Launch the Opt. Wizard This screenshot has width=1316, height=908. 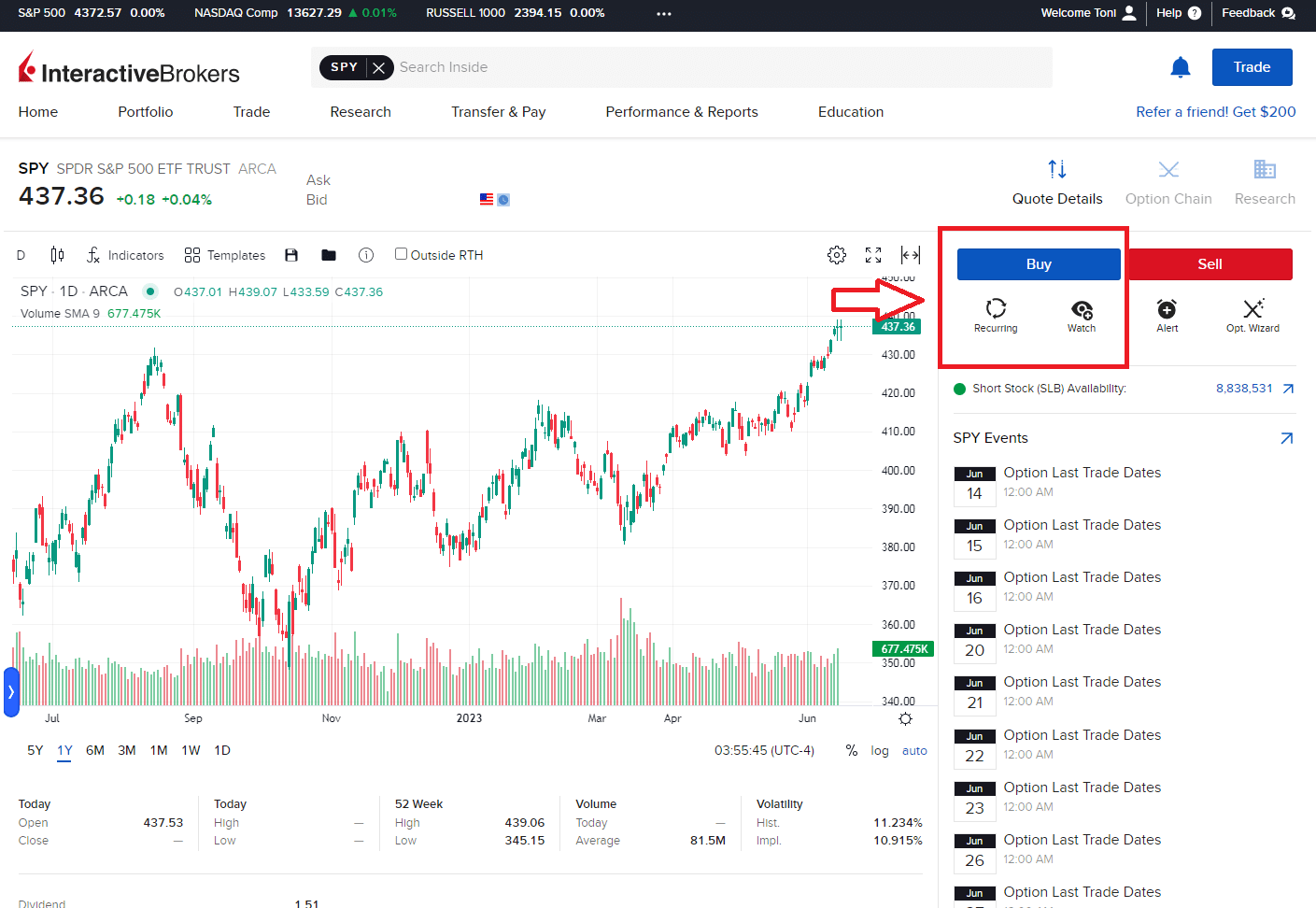tap(1252, 315)
